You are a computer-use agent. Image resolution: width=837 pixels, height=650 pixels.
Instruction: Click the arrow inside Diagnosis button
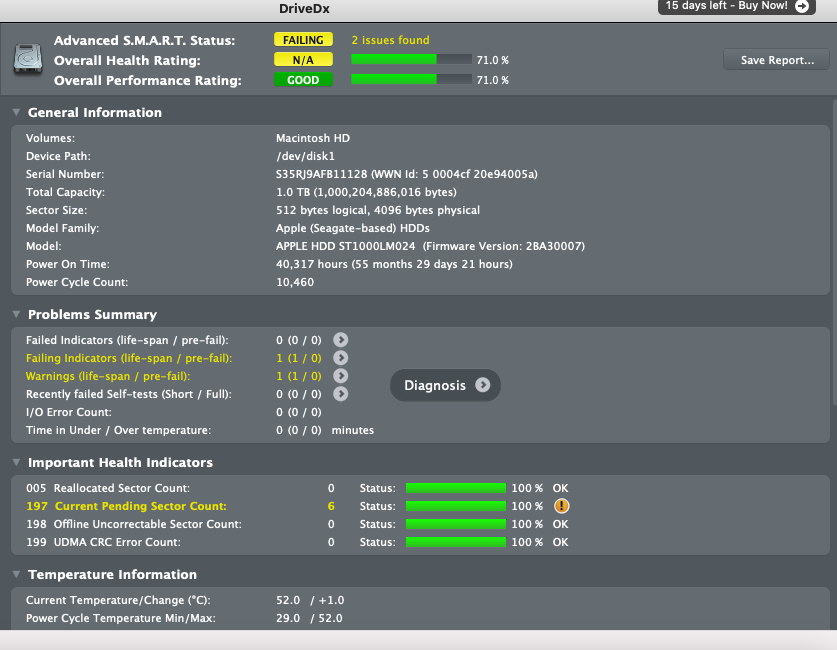click(483, 385)
